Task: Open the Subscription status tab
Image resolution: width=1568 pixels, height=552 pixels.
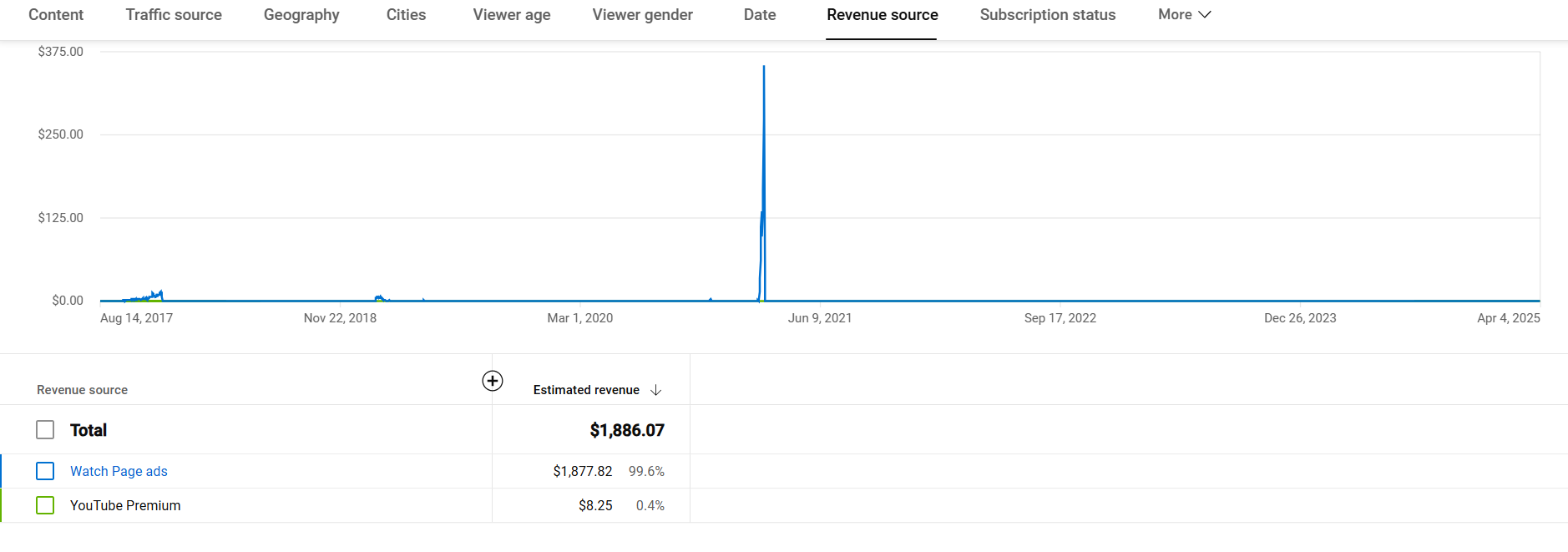Action: (x=1047, y=15)
